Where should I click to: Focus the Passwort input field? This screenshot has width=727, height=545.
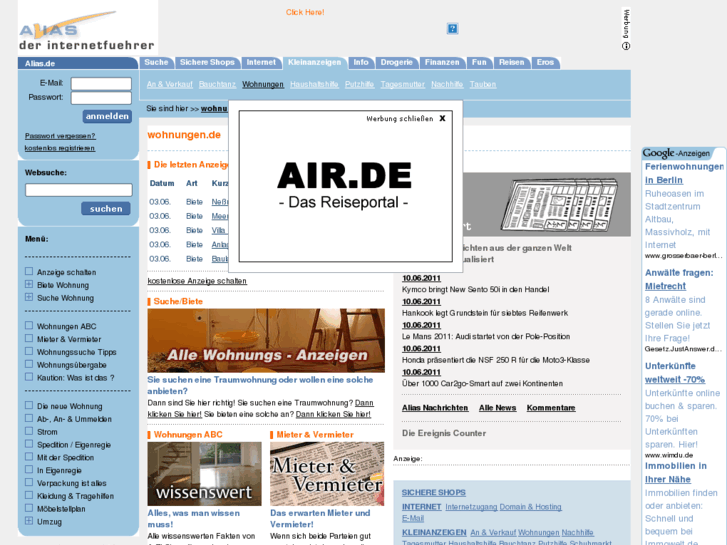[x=101, y=98]
